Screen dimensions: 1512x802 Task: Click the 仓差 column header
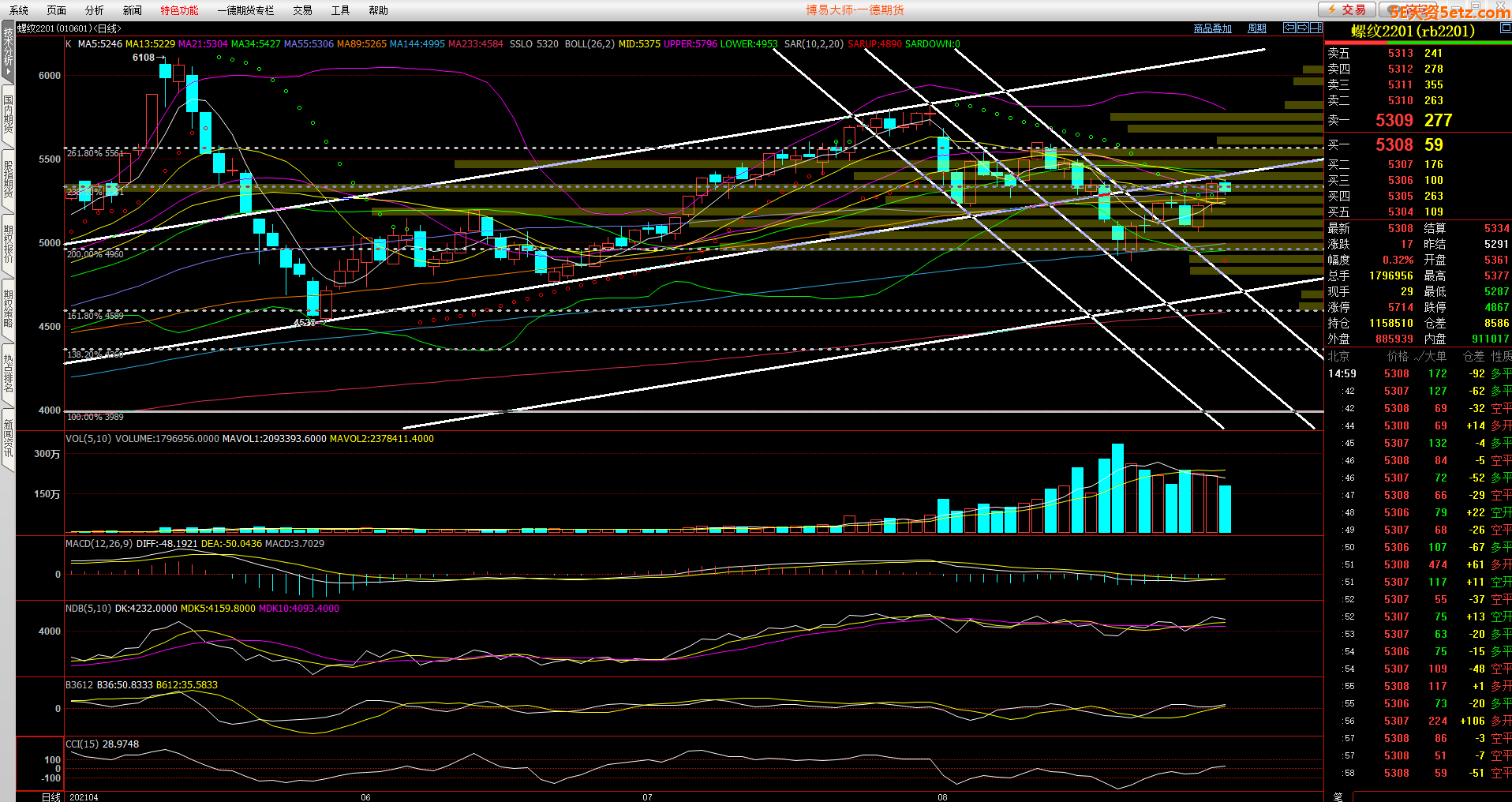(1473, 356)
